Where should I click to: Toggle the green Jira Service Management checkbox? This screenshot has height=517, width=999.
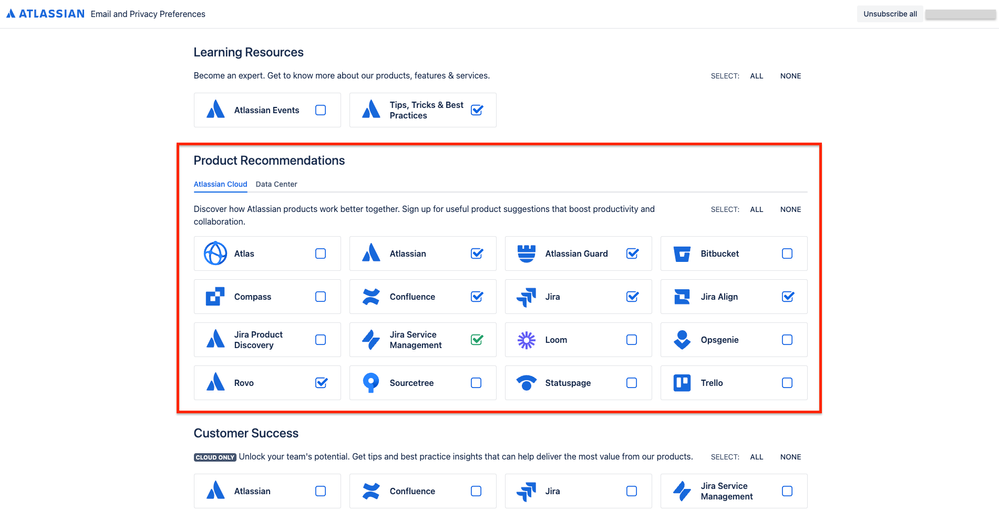coord(477,340)
